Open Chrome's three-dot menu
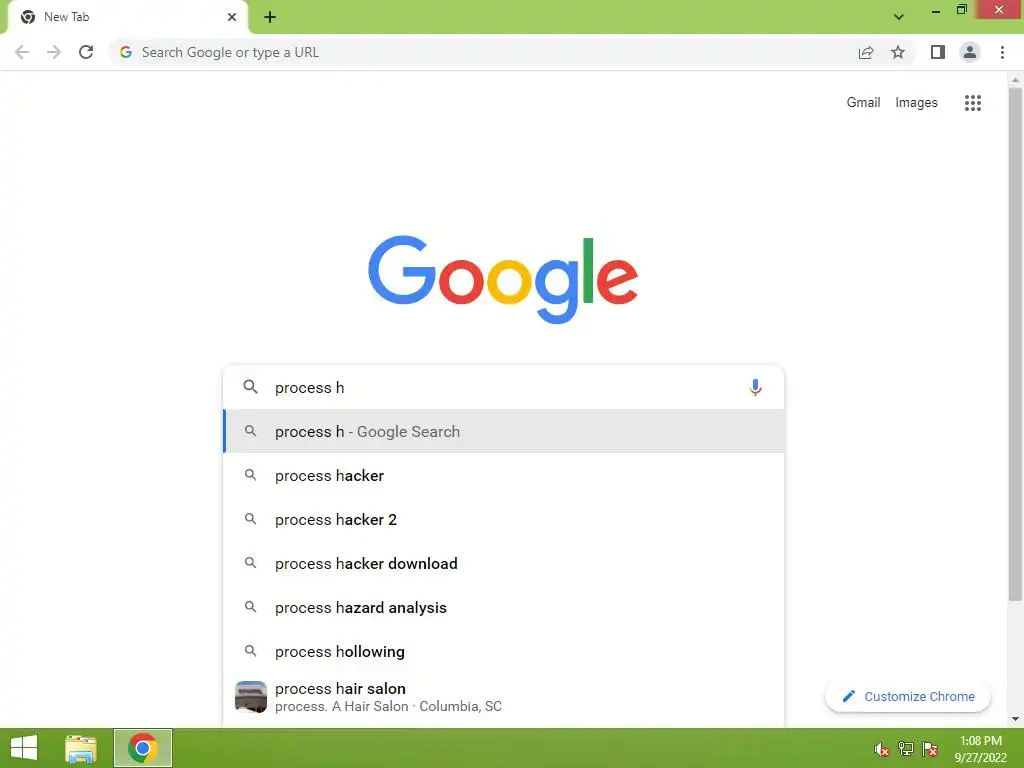Viewport: 1024px width, 768px height. pos(1002,52)
